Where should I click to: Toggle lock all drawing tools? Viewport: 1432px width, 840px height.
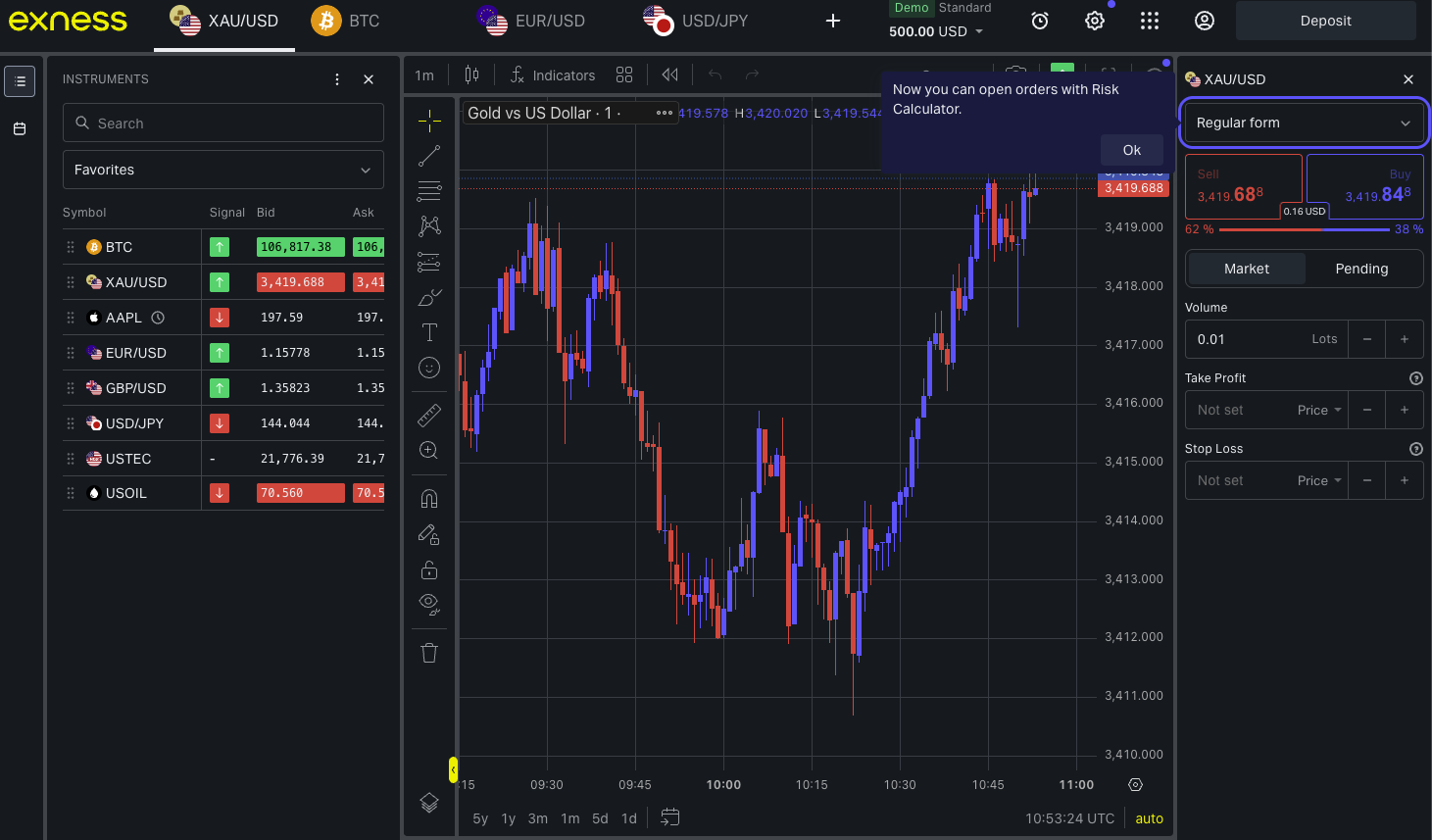429,569
